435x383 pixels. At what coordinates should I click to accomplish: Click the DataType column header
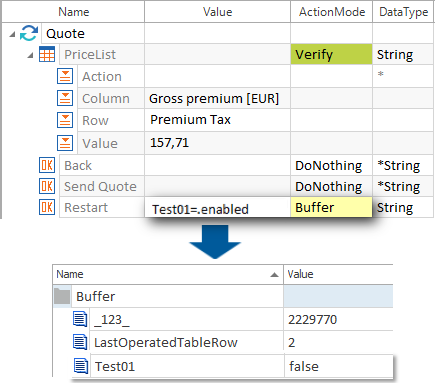click(403, 12)
